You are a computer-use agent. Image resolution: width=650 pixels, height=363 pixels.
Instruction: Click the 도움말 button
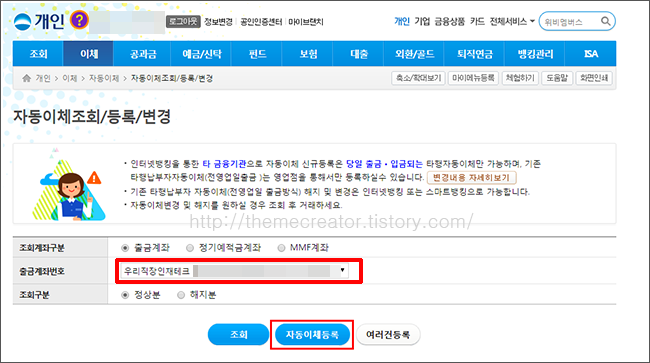pyautogui.click(x=557, y=78)
